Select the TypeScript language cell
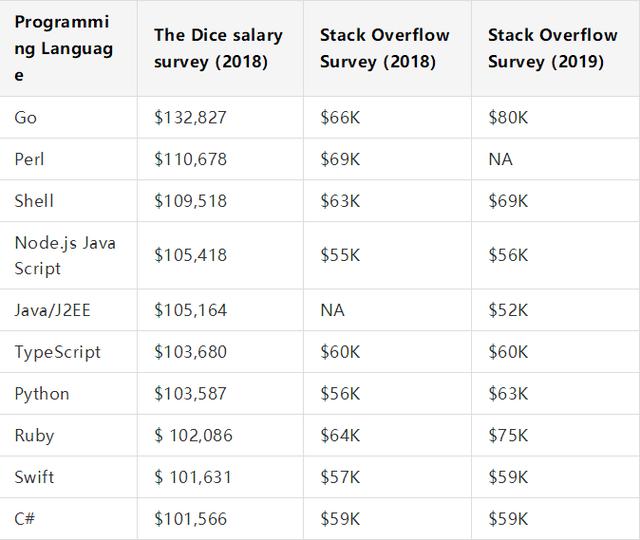 pos(56,352)
